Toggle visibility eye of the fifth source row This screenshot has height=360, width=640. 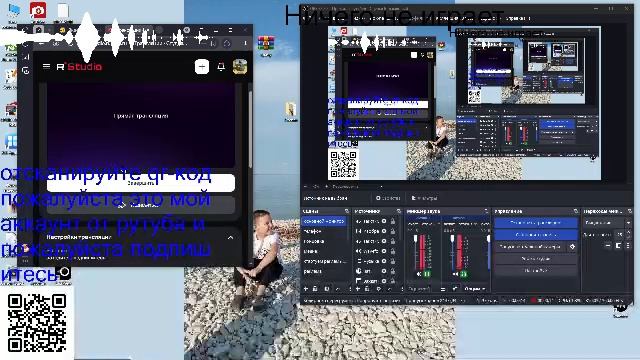(x=384, y=261)
